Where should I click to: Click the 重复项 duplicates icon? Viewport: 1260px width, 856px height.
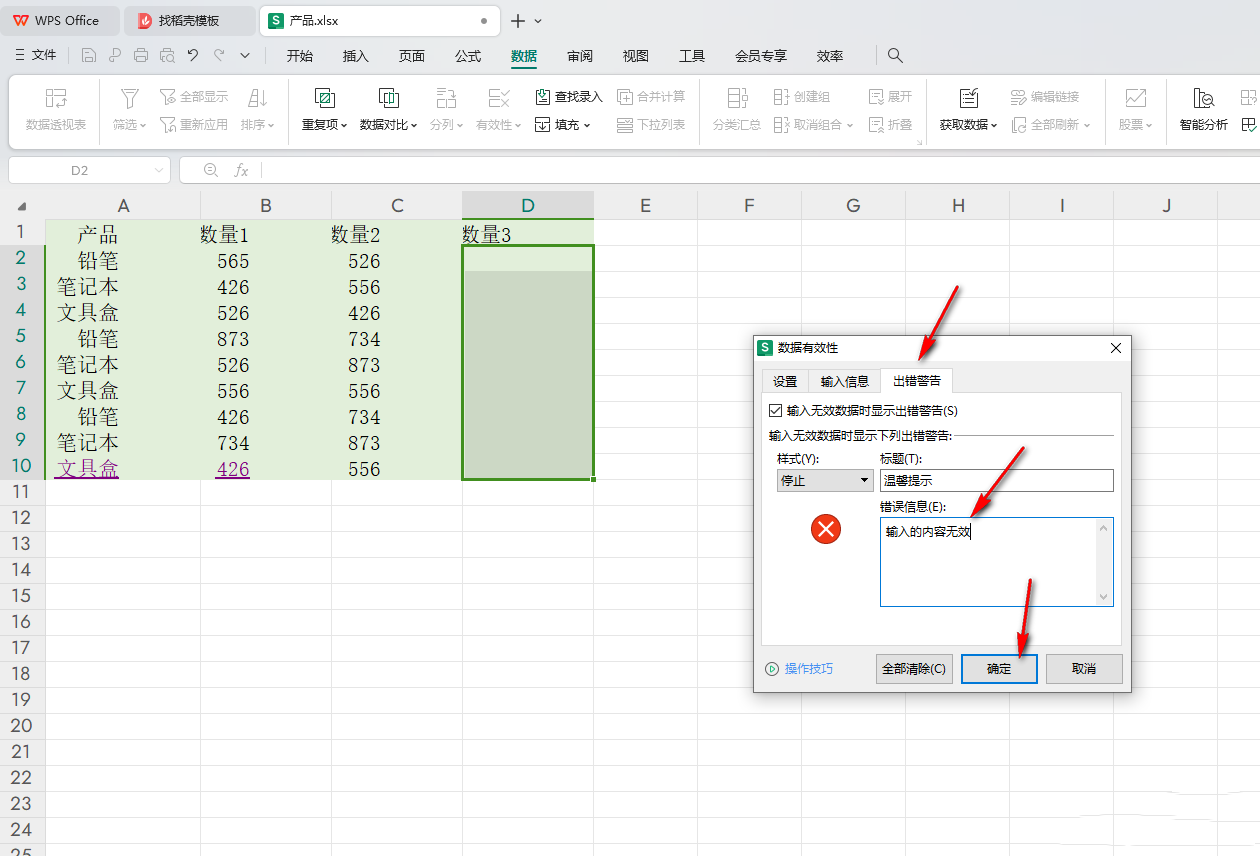[x=325, y=98]
